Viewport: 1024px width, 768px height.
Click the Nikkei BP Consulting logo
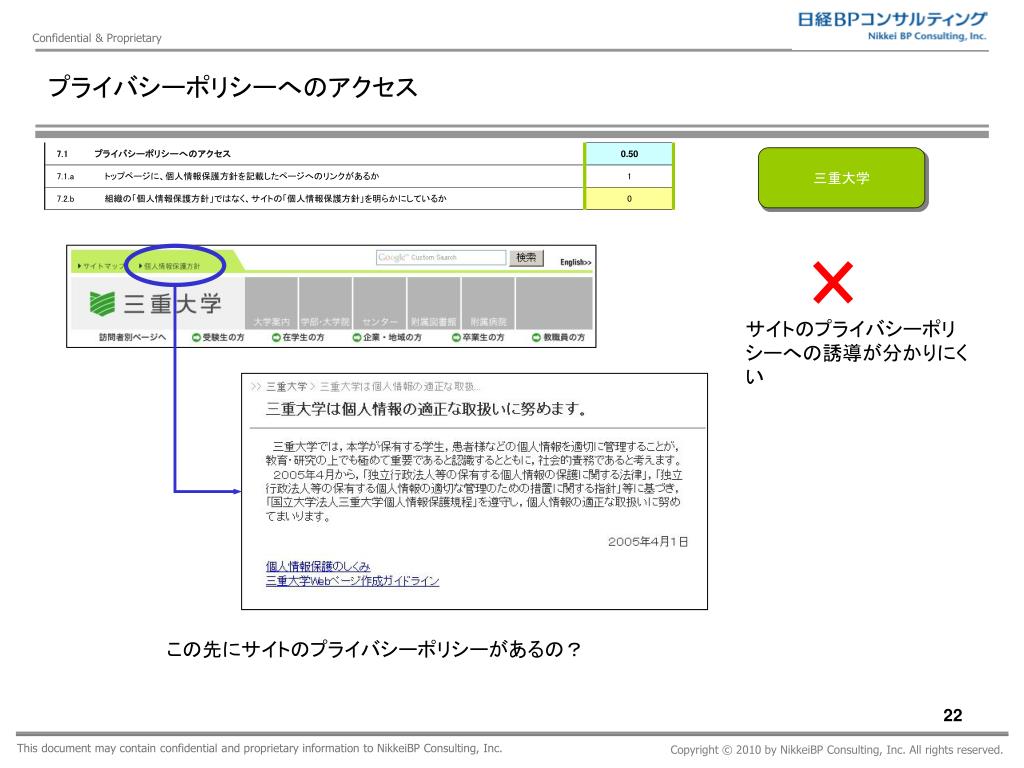tap(892, 26)
